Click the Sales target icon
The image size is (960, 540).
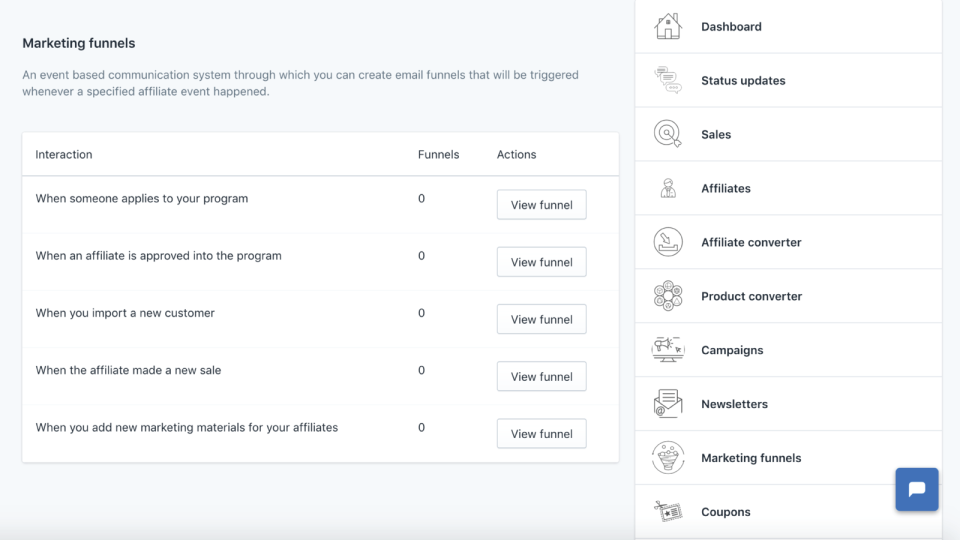coord(668,134)
